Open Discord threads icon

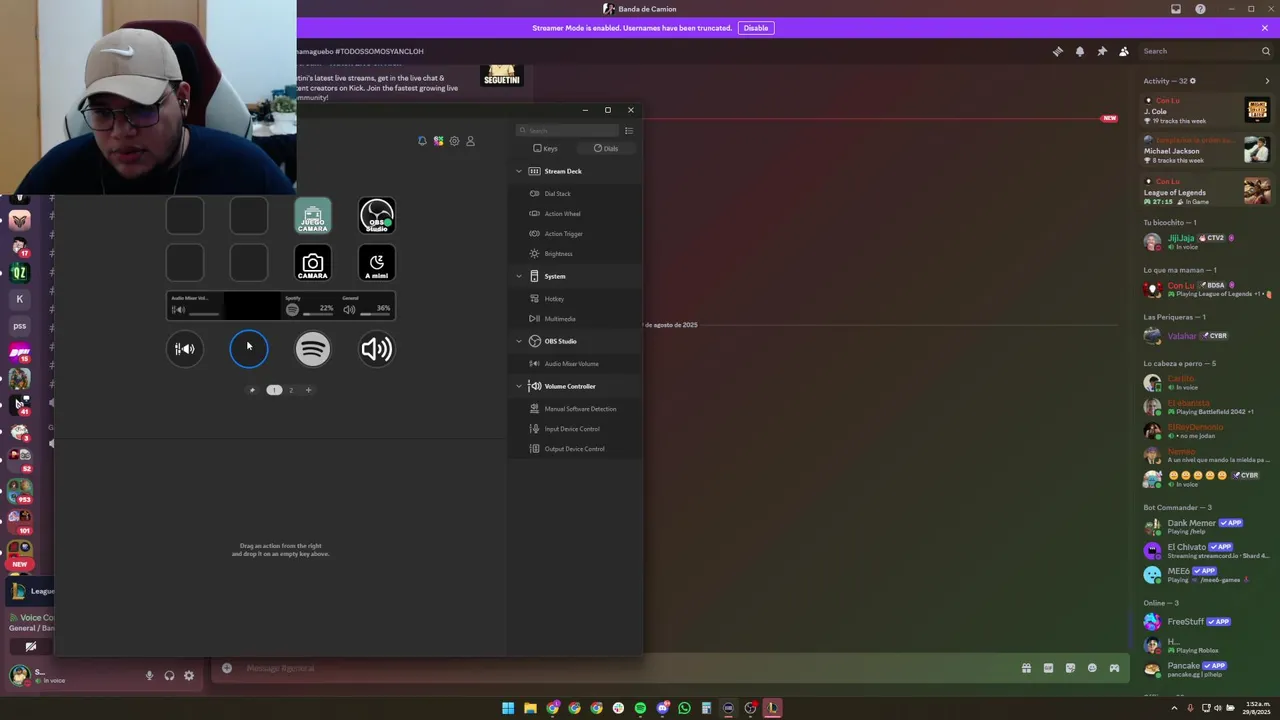pyautogui.click(x=1058, y=51)
